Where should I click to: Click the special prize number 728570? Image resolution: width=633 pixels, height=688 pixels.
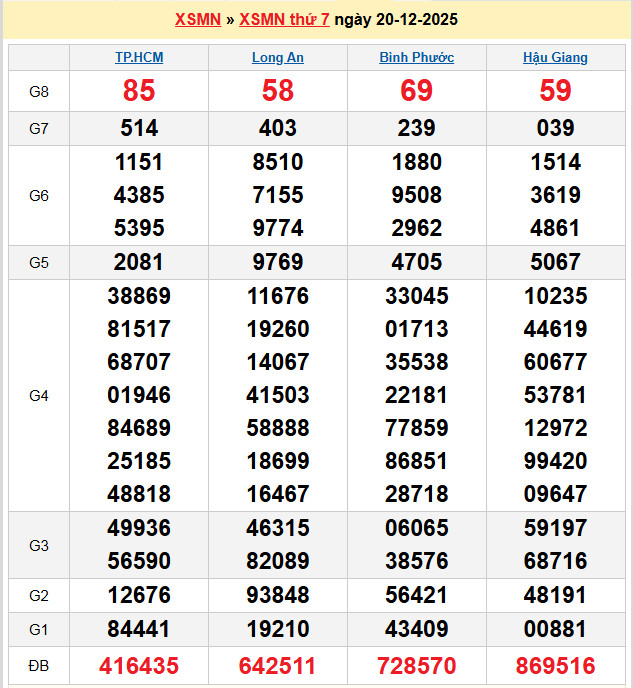(x=417, y=666)
